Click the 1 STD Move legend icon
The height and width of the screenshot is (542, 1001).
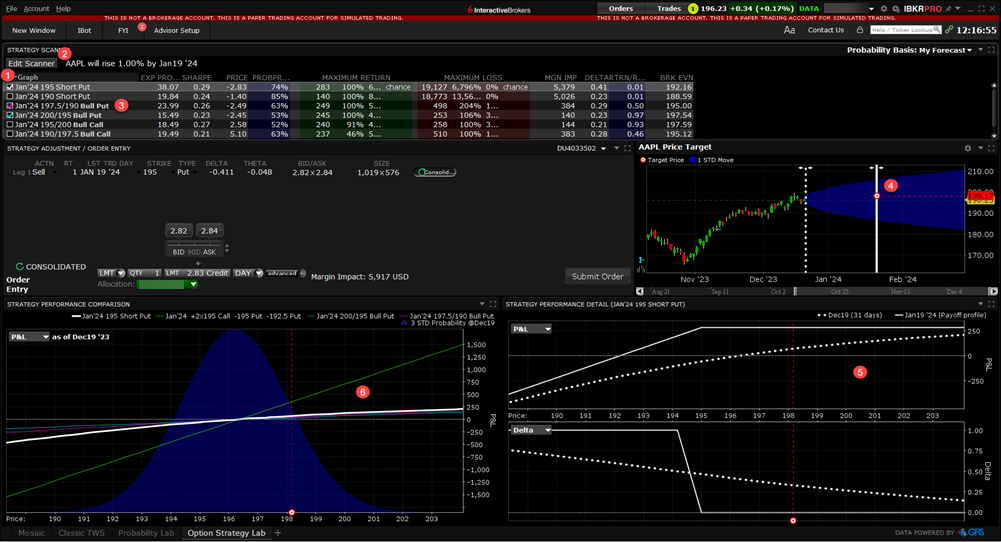pos(692,160)
